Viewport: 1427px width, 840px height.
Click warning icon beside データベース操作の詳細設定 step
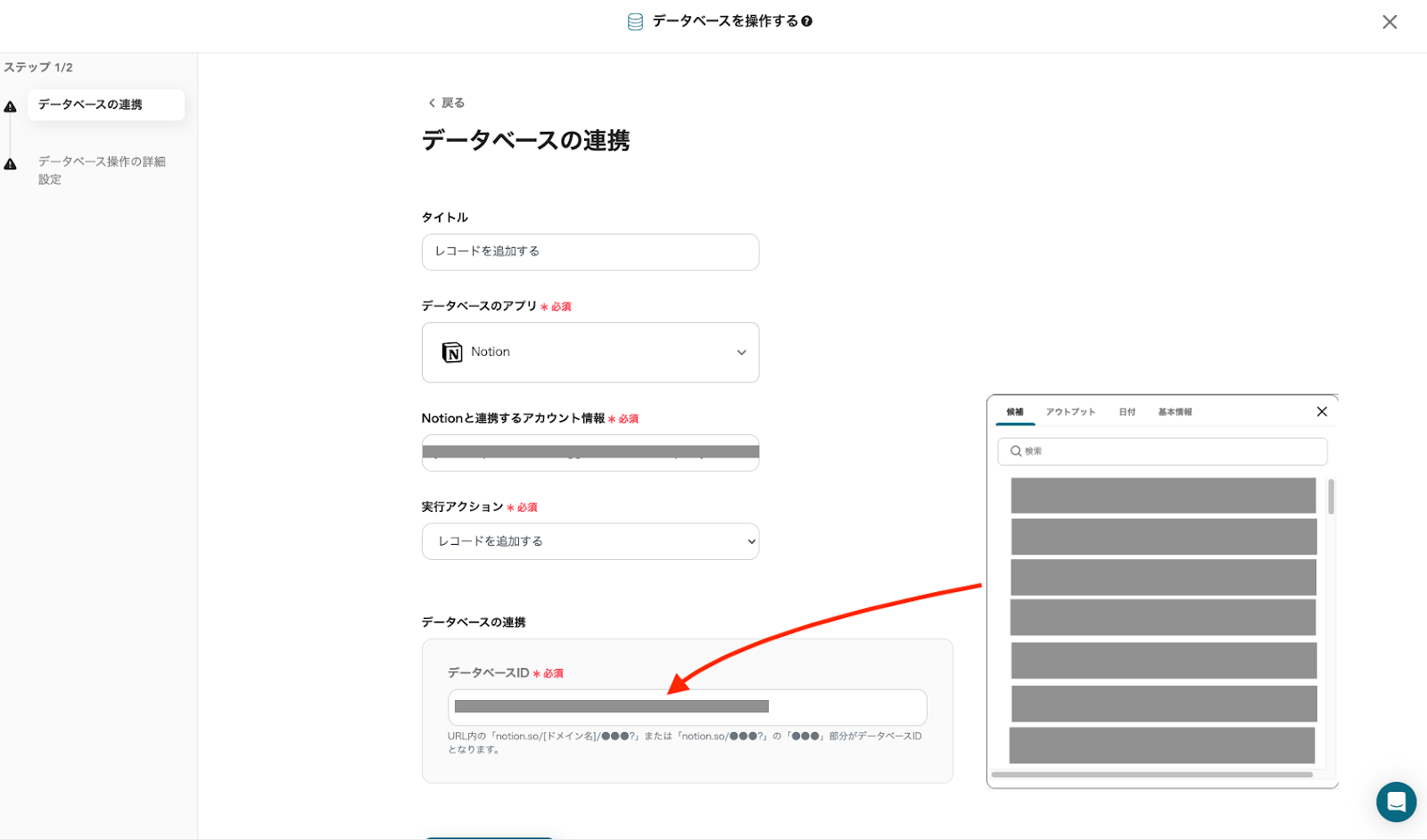tap(11, 164)
